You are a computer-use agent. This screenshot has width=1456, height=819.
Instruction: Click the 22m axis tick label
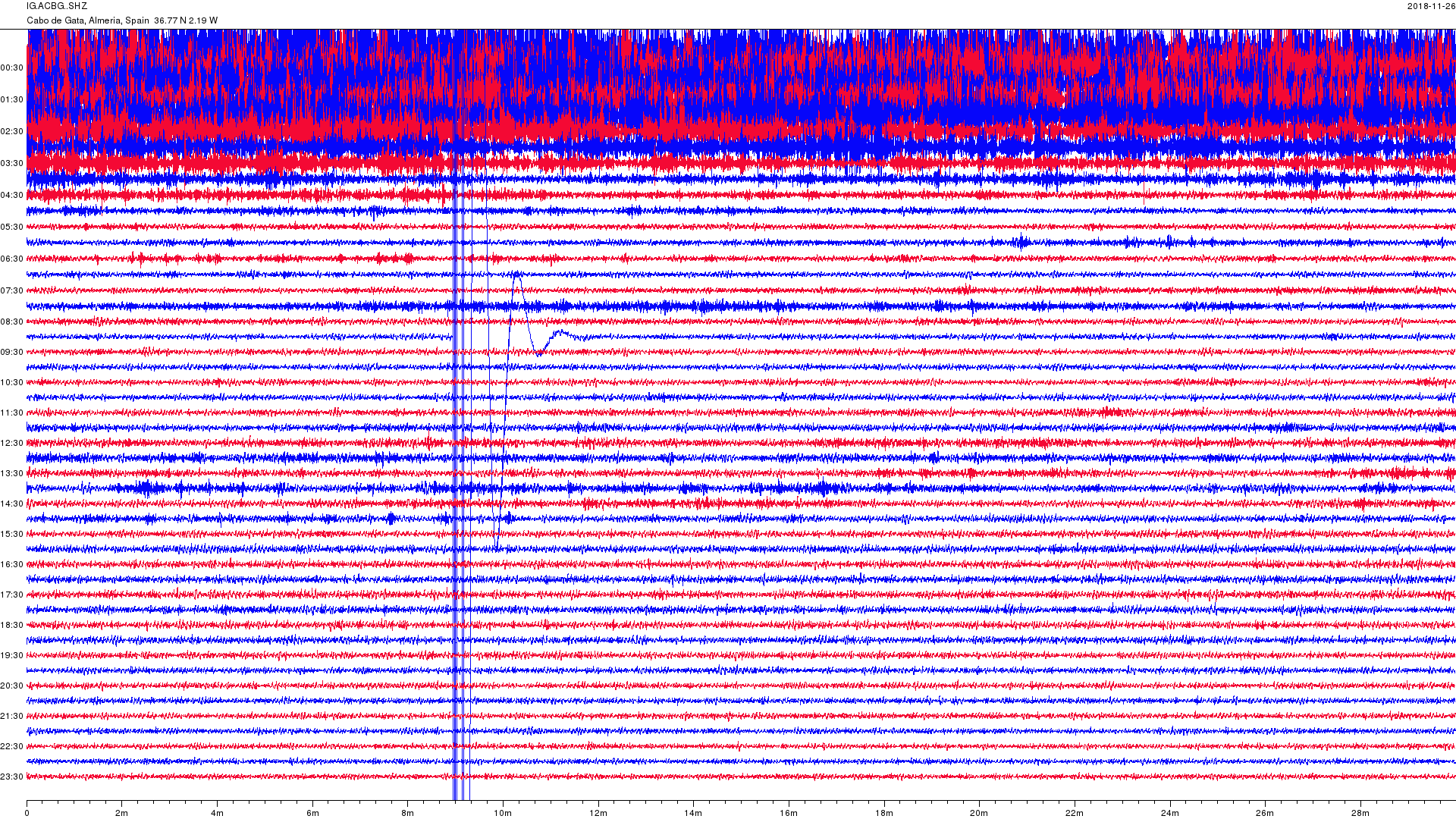tap(1075, 814)
